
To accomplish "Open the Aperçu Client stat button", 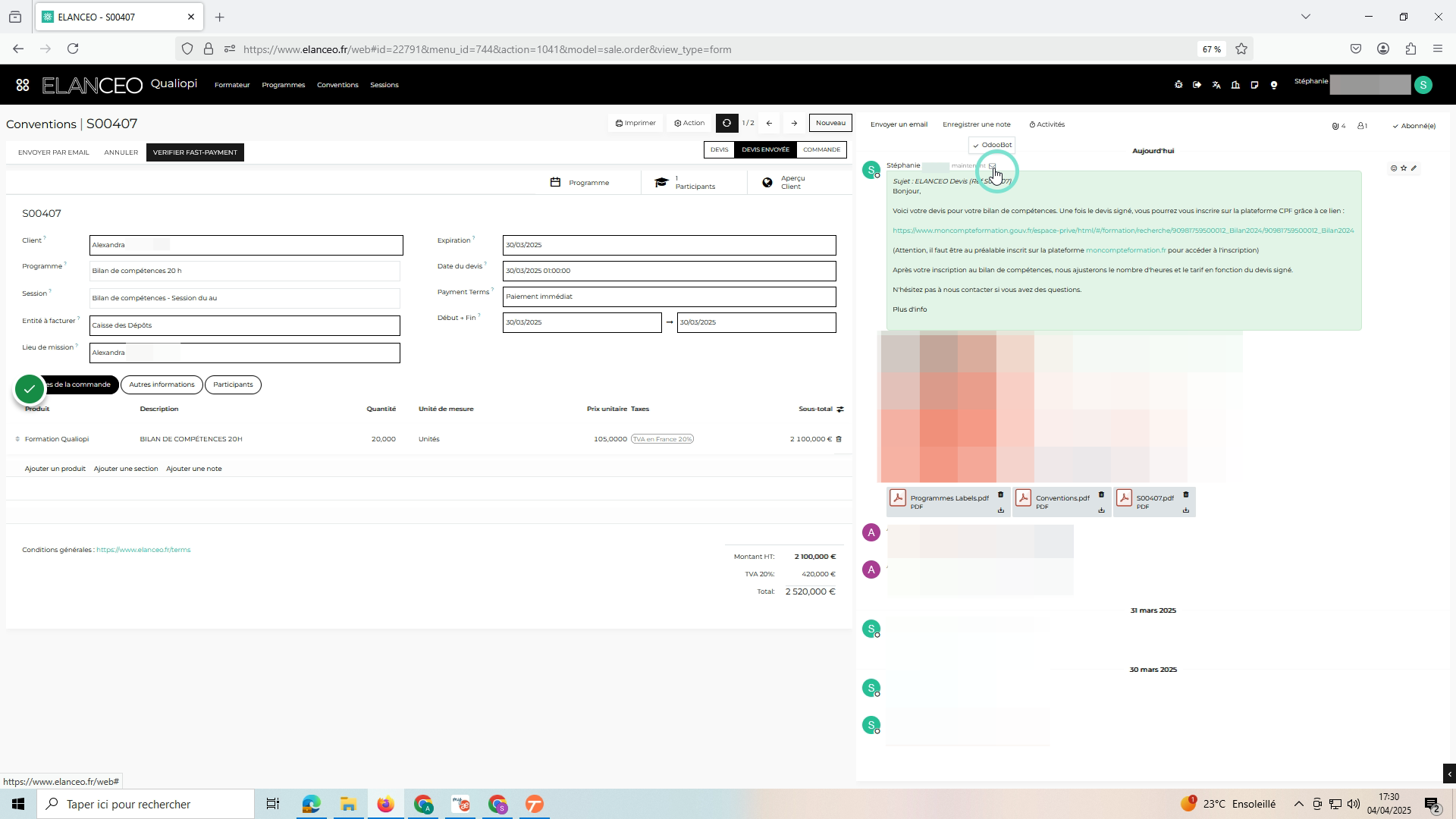I will pyautogui.click(x=799, y=183).
